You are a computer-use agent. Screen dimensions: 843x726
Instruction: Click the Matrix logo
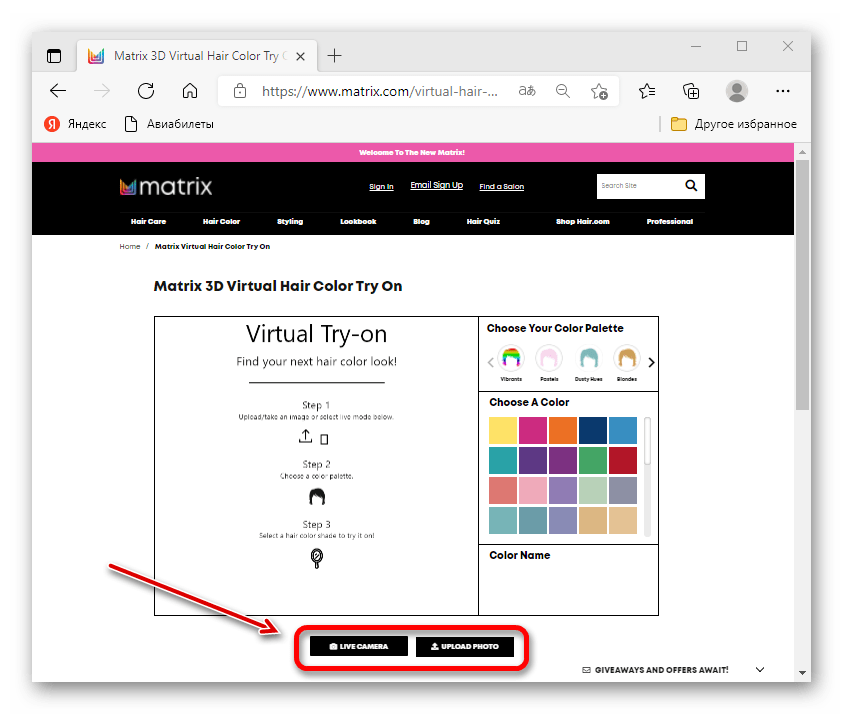point(166,187)
